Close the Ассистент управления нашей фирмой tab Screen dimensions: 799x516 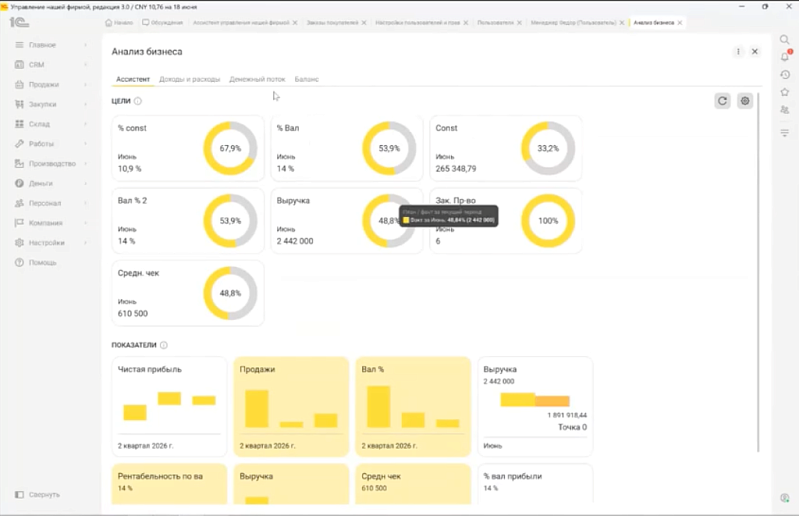point(295,23)
